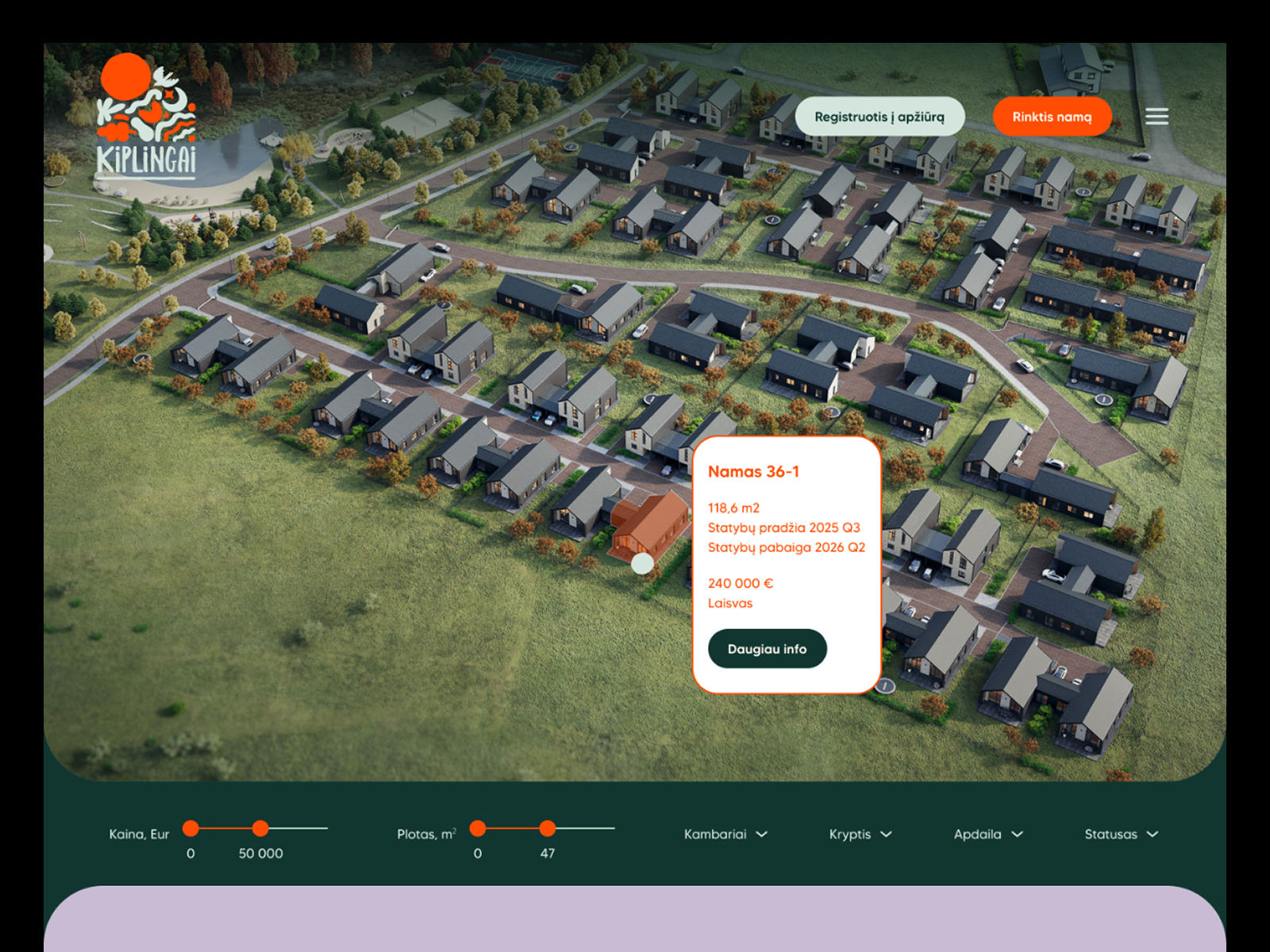The width and height of the screenshot is (1270, 952).
Task: Click the Plotas slider track past the handle
Action: (x=586, y=828)
